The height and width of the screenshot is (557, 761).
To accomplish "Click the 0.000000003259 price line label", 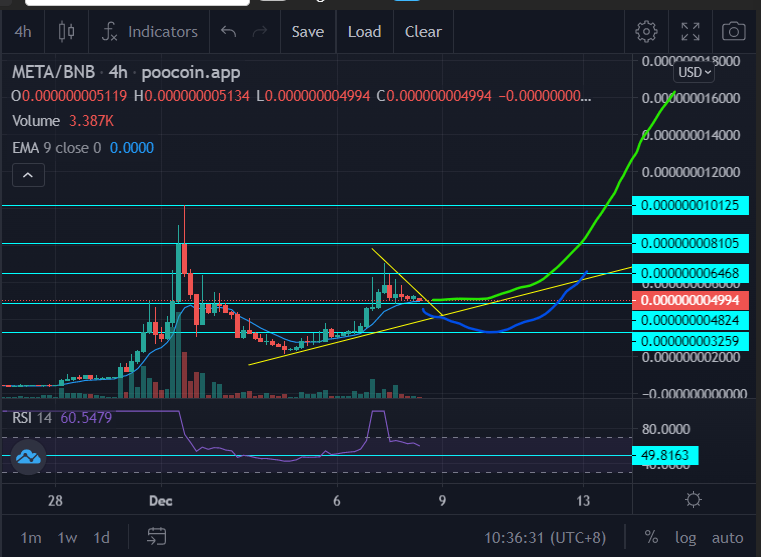I will click(690, 341).
